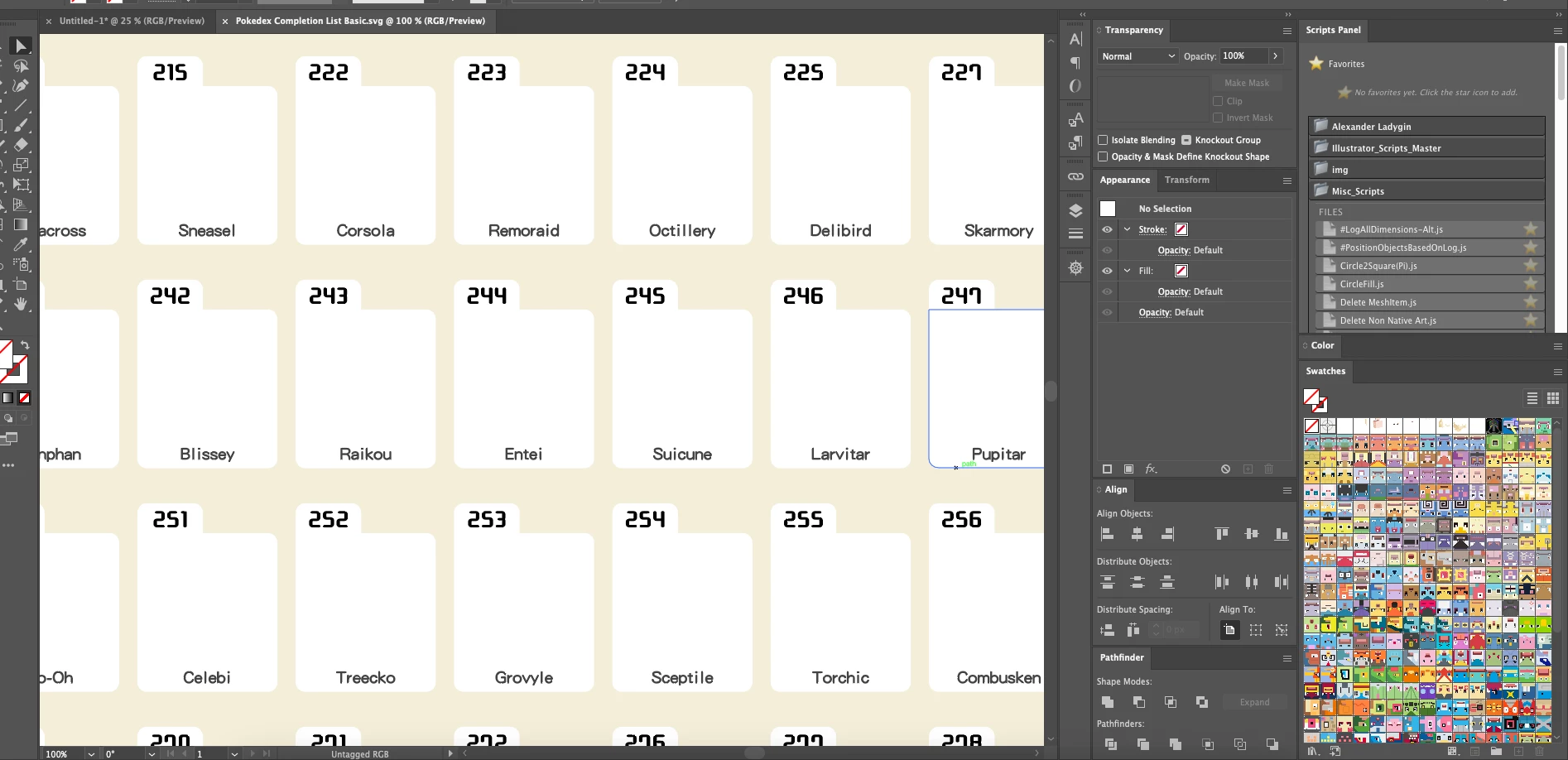Click Vertical Align Top icon
Screen dimensions: 1568x760
click(x=1222, y=534)
